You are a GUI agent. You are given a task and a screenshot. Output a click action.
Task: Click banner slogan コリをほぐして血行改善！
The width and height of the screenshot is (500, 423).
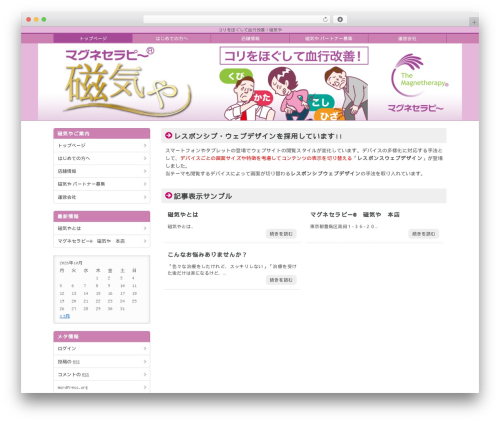coord(294,56)
